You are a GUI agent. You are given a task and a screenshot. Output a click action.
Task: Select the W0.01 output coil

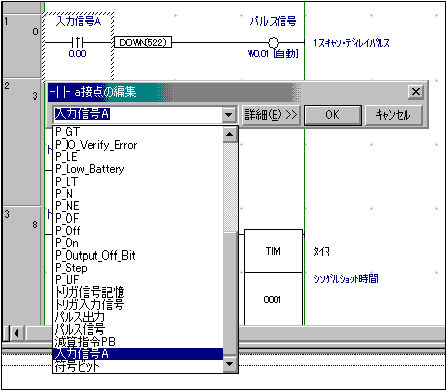click(273, 43)
